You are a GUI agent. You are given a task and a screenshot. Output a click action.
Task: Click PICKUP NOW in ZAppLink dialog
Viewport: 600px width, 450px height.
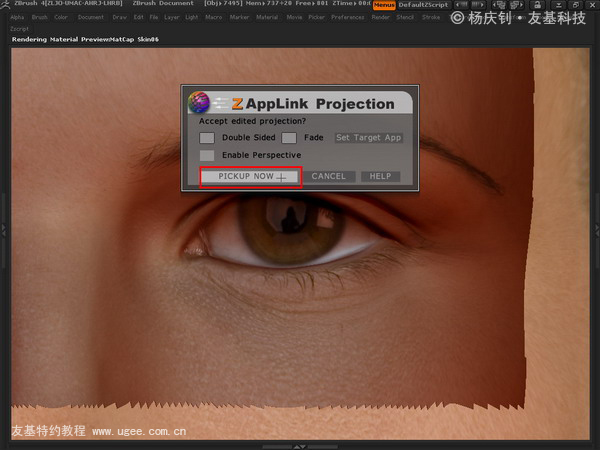tap(249, 176)
